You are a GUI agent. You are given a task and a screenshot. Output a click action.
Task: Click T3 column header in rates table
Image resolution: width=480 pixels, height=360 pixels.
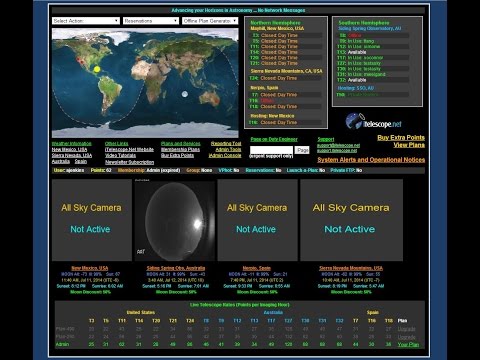(91, 321)
